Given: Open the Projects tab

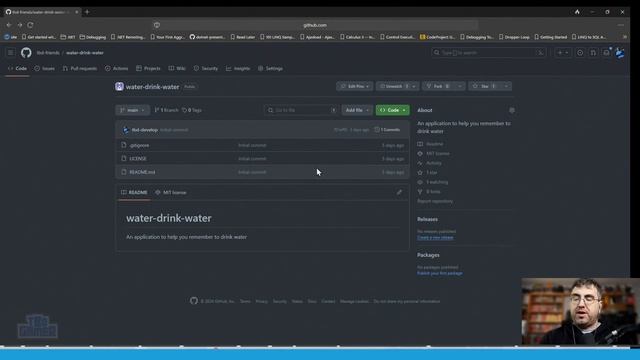Looking at the screenshot, I should [148, 69].
